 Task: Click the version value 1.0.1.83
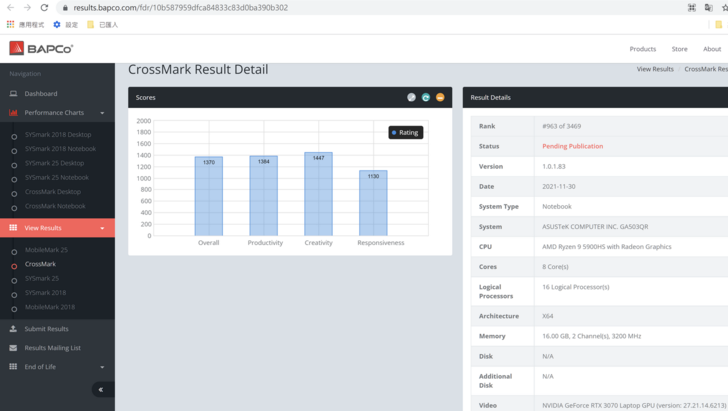(x=553, y=166)
